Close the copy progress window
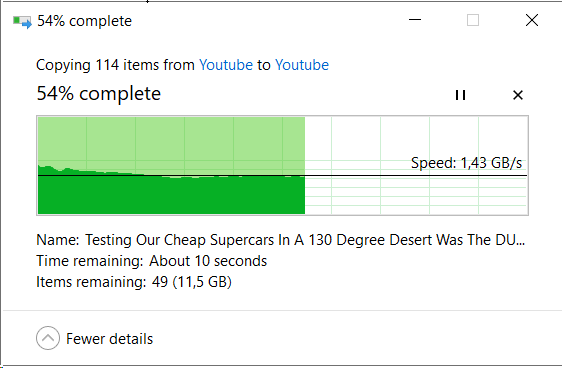Image resolution: width=562 pixels, height=368 pixels. coord(532,20)
